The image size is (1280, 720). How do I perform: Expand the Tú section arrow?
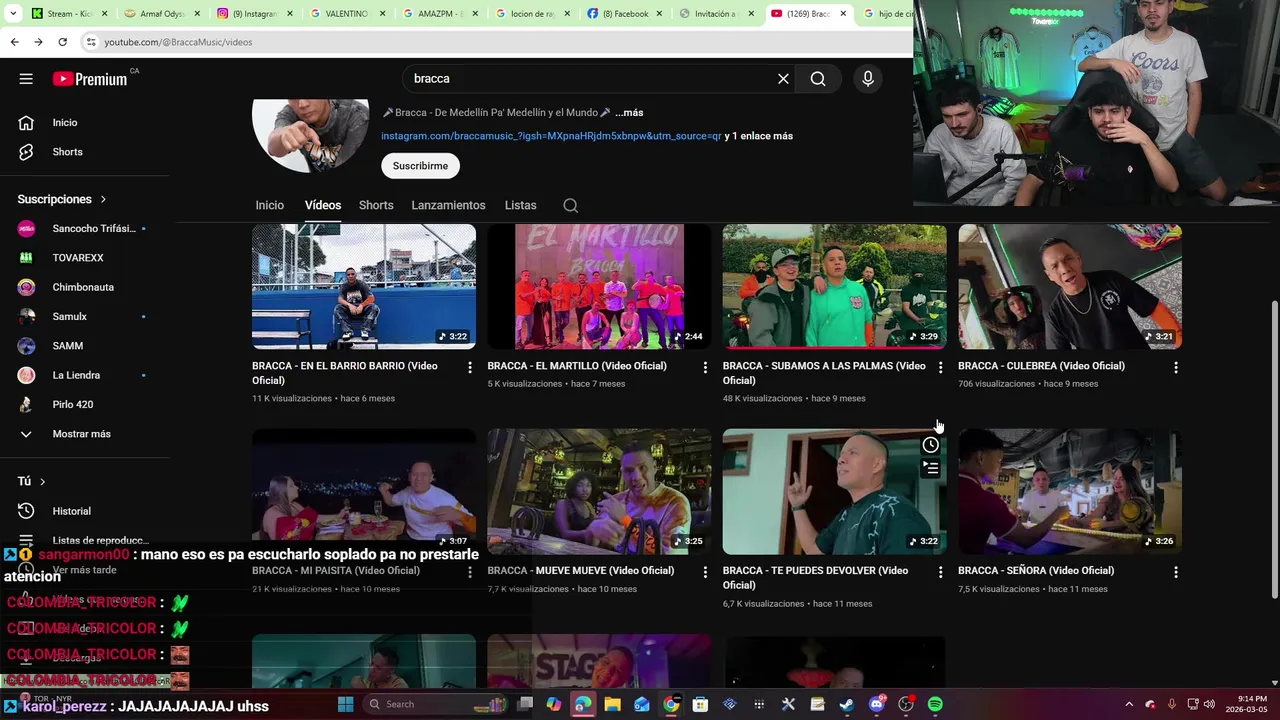click(42, 482)
